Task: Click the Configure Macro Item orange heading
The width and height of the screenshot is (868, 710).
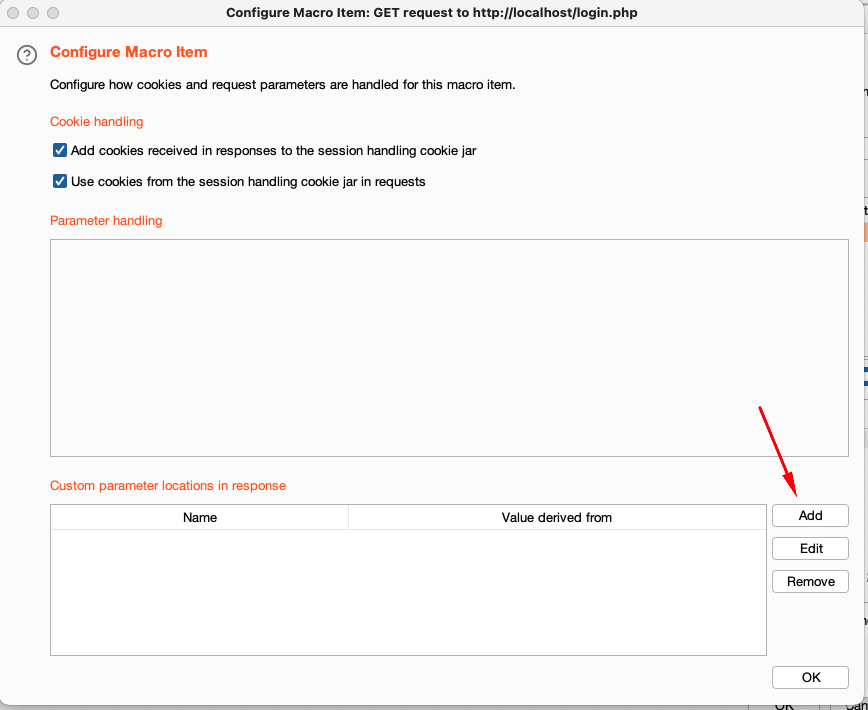Action: coord(128,52)
